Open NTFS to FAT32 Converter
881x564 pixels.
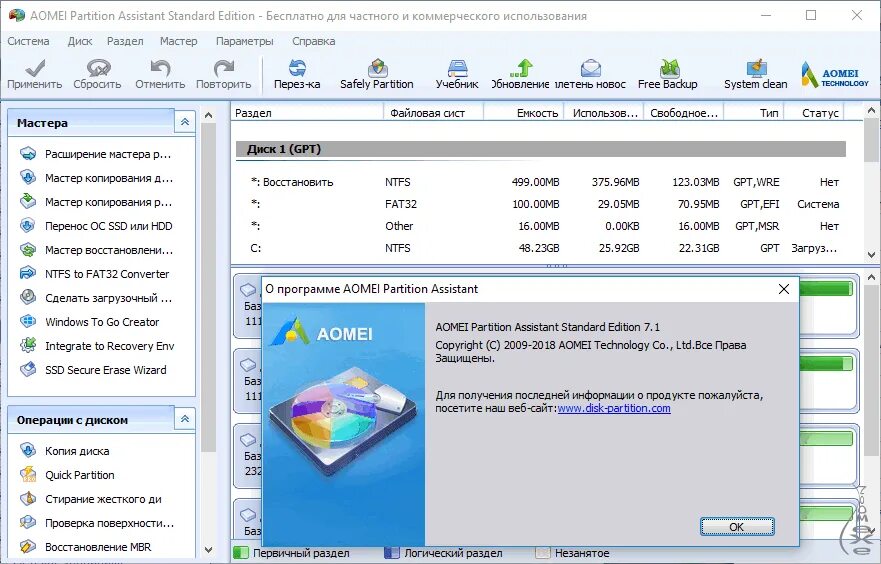94,274
